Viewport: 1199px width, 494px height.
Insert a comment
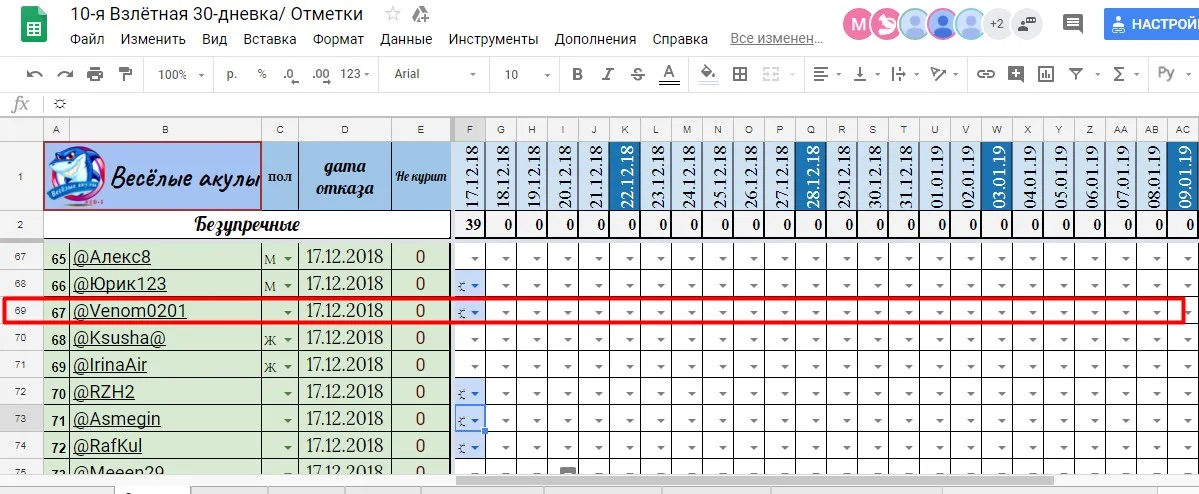tap(1015, 74)
